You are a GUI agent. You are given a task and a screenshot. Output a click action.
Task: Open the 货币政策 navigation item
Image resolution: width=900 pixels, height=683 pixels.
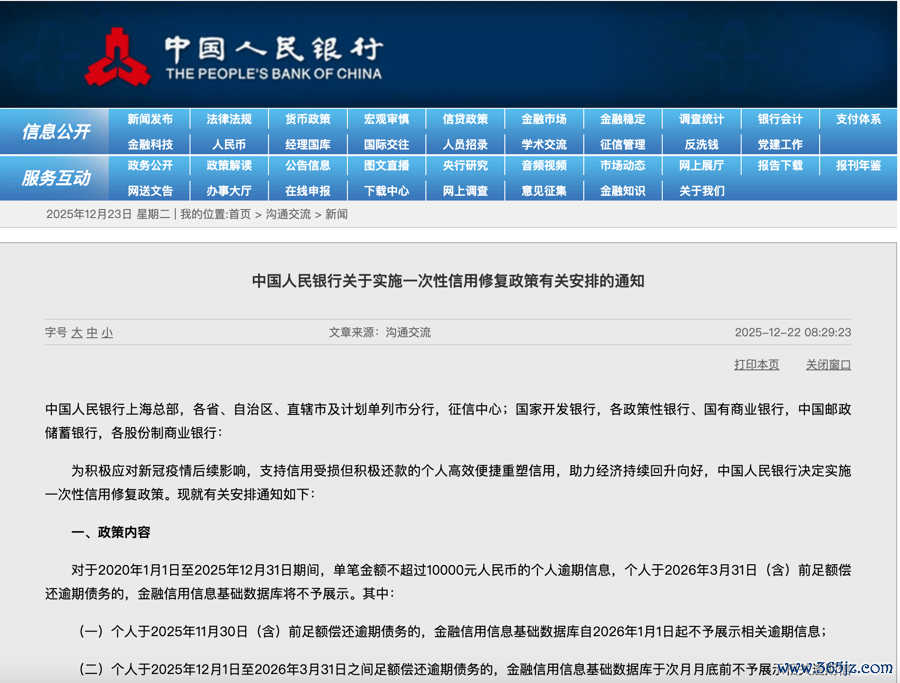tap(308, 119)
